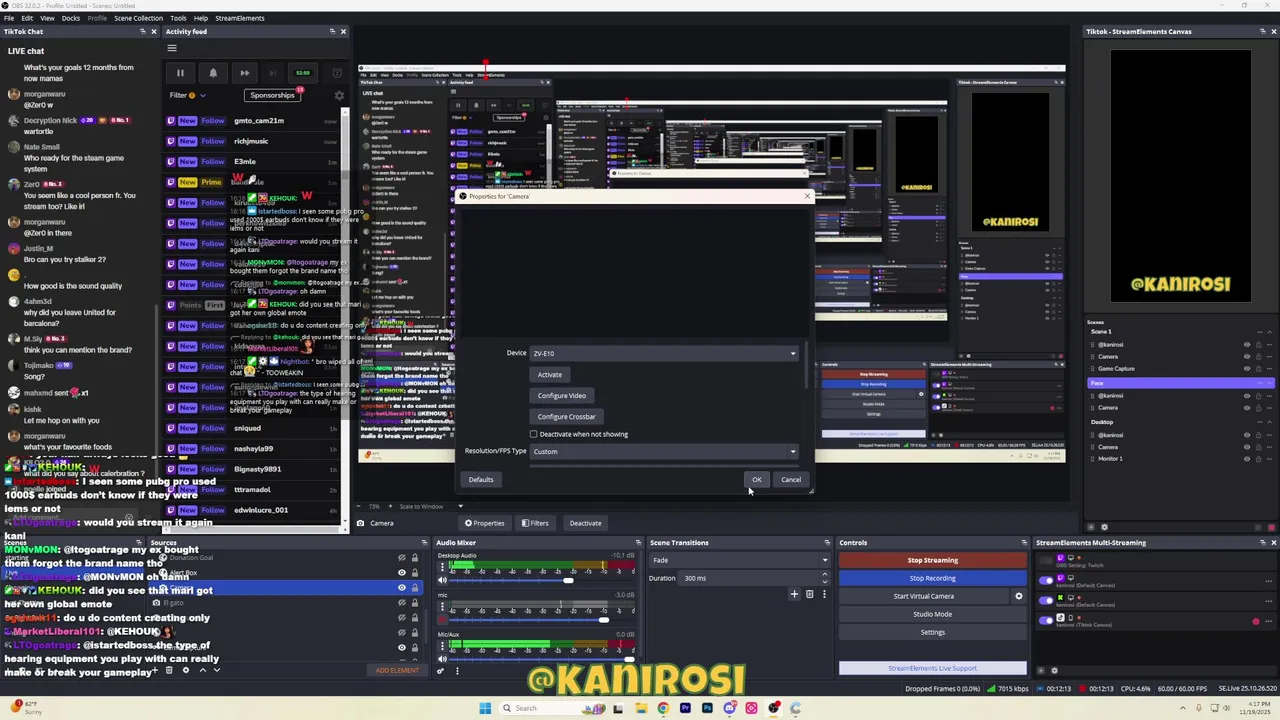Screen dimensions: 1280x720
Task: Increase transition Duration with stepper
Action: [x=825, y=575]
